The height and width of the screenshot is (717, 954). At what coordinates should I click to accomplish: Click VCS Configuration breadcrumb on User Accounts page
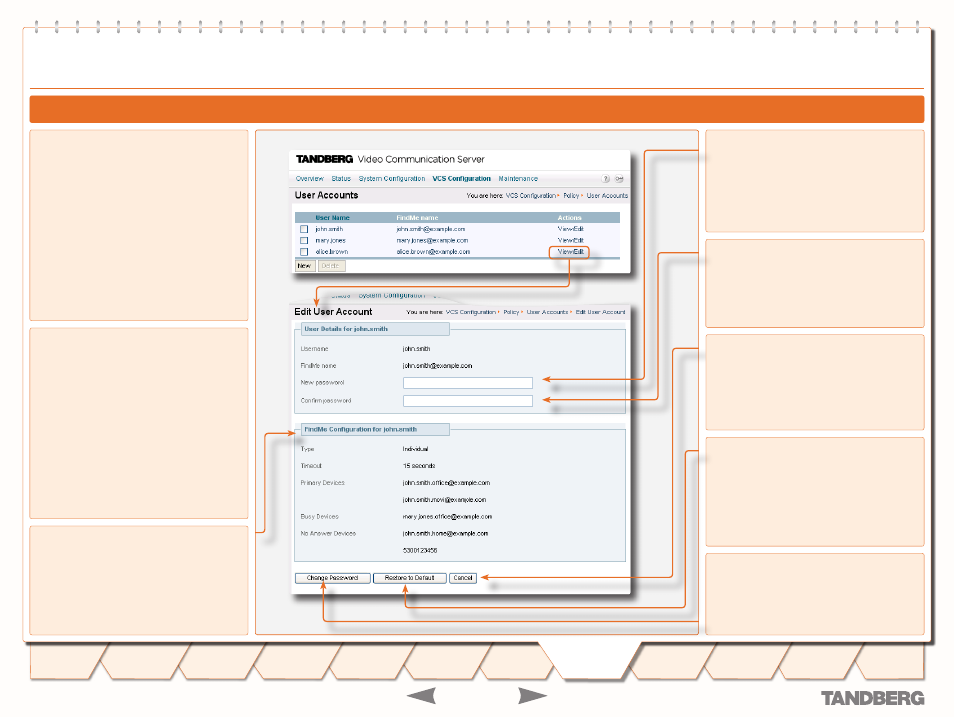click(x=531, y=196)
